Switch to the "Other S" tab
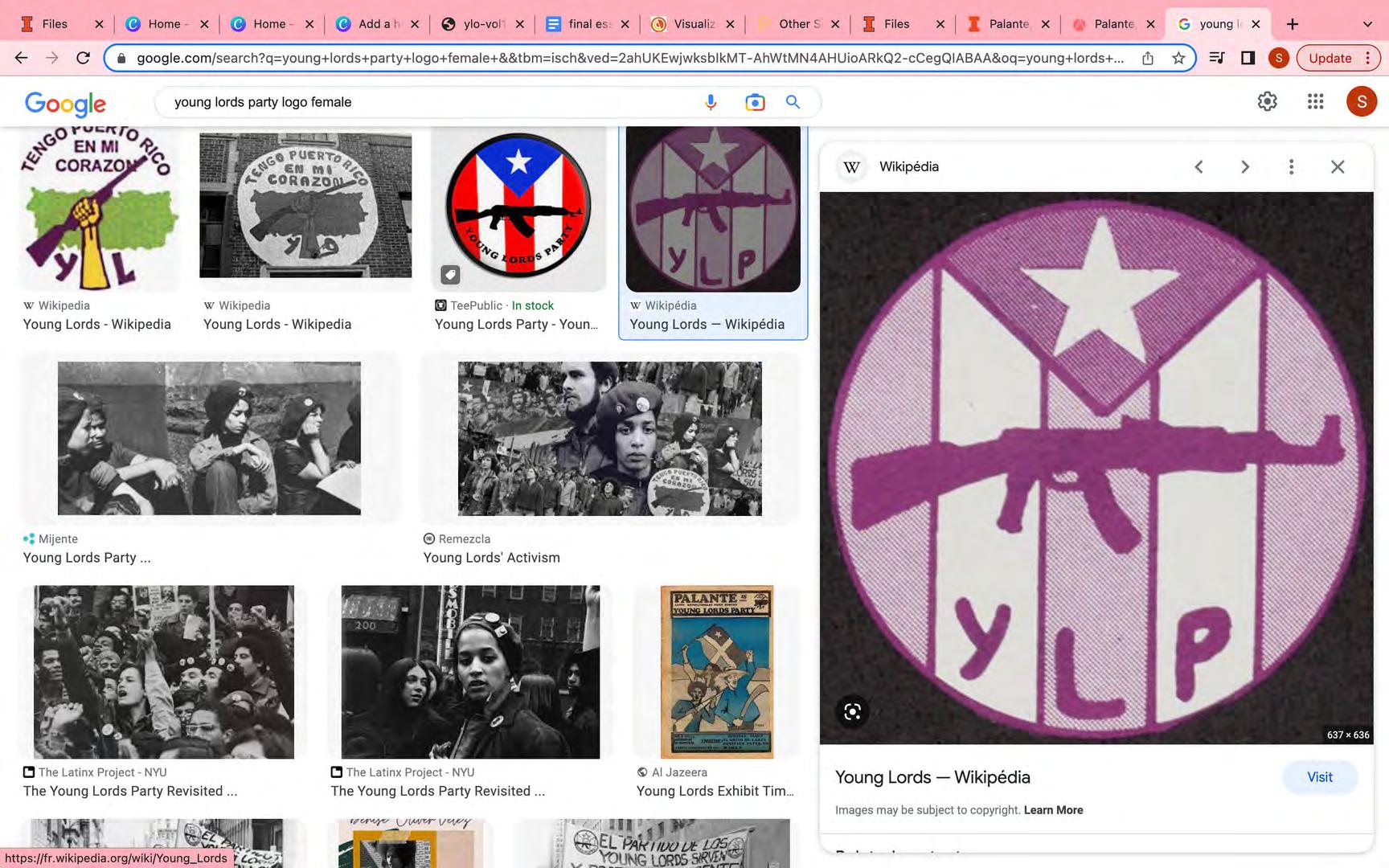Image resolution: width=1389 pixels, height=868 pixels. click(798, 24)
